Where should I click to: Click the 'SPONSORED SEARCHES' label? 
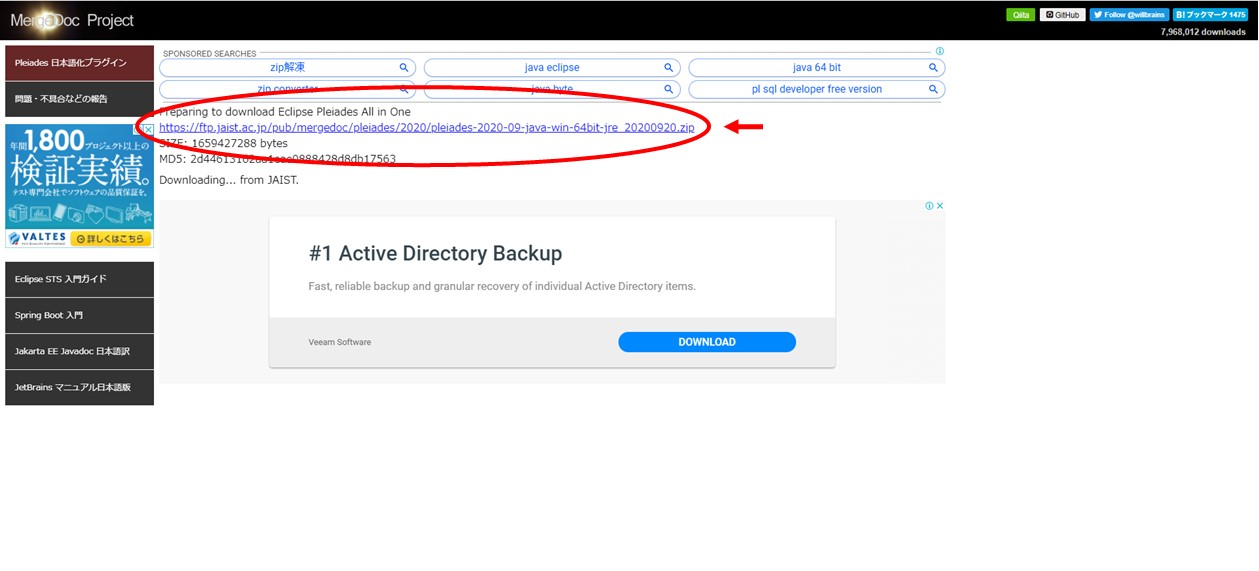[210, 54]
